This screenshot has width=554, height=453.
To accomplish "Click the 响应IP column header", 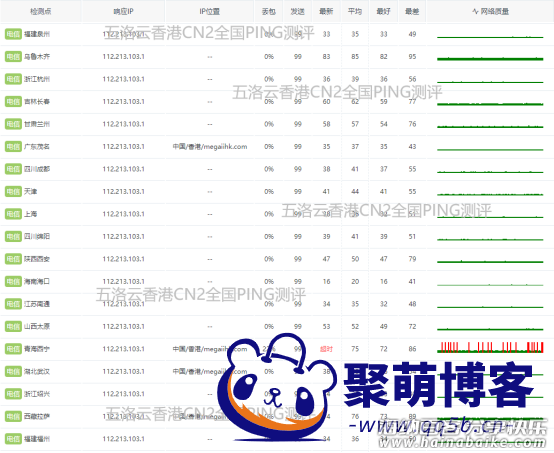I will click(123, 12).
